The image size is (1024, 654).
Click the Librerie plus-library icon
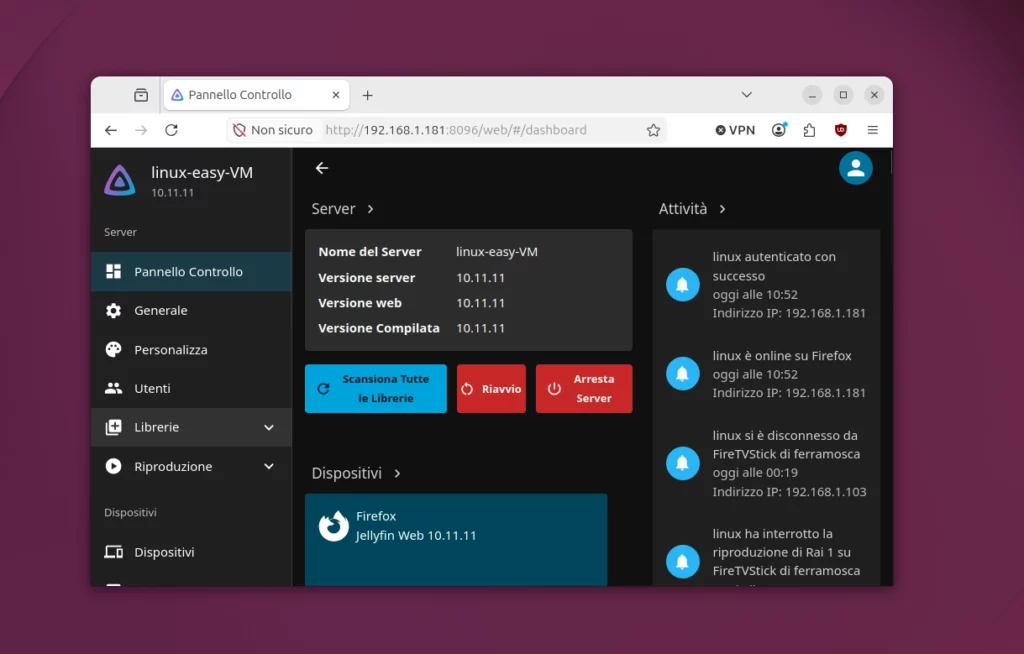click(x=114, y=427)
